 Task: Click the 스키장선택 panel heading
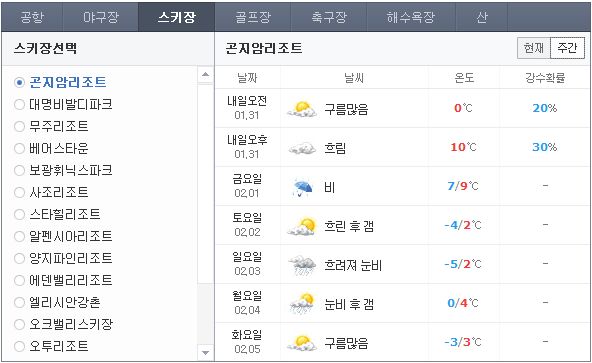click(x=45, y=48)
